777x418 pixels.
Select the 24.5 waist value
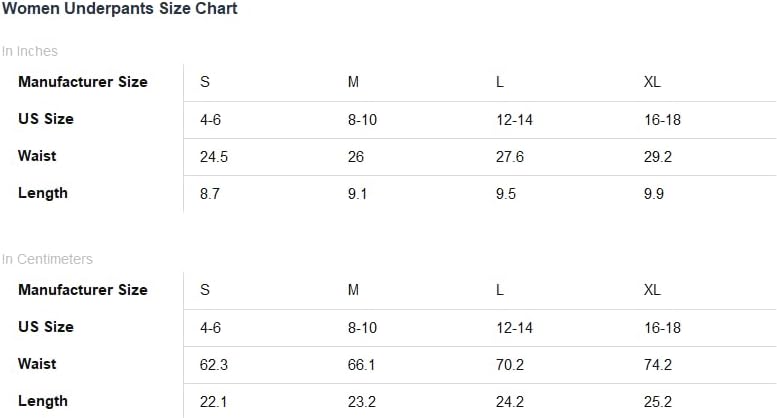point(214,157)
